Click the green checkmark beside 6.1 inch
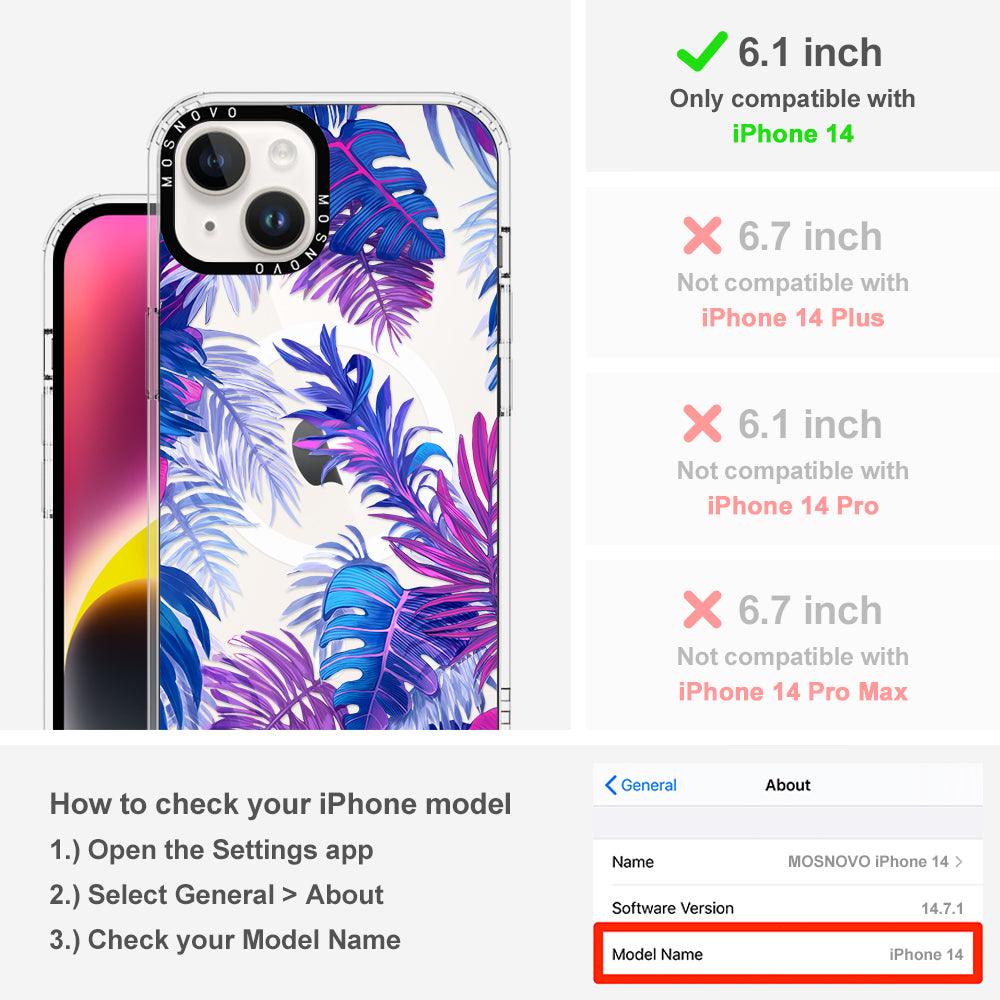Screen dimensions: 1000x1000 702,51
